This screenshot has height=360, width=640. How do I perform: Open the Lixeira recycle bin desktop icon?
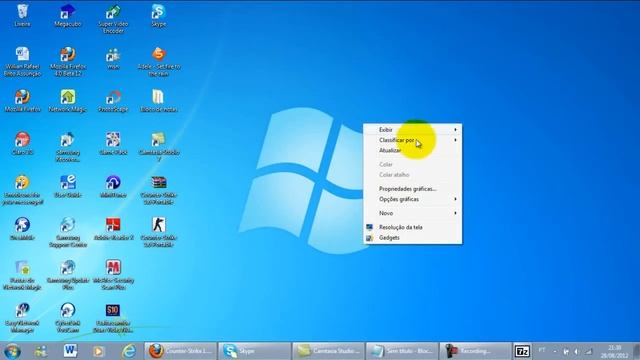pyautogui.click(x=22, y=16)
